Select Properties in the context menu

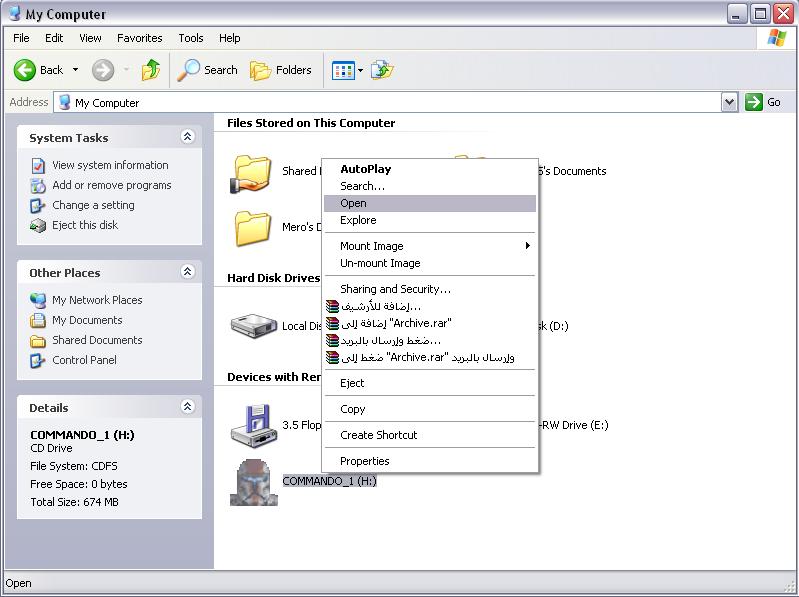[364, 461]
